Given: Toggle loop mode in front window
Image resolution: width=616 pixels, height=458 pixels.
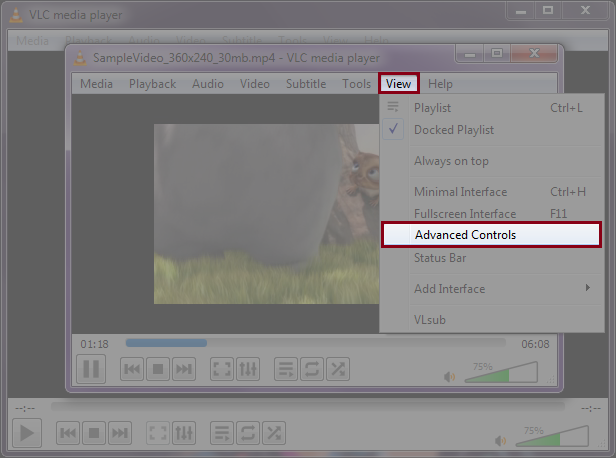Looking at the screenshot, I should (312, 369).
